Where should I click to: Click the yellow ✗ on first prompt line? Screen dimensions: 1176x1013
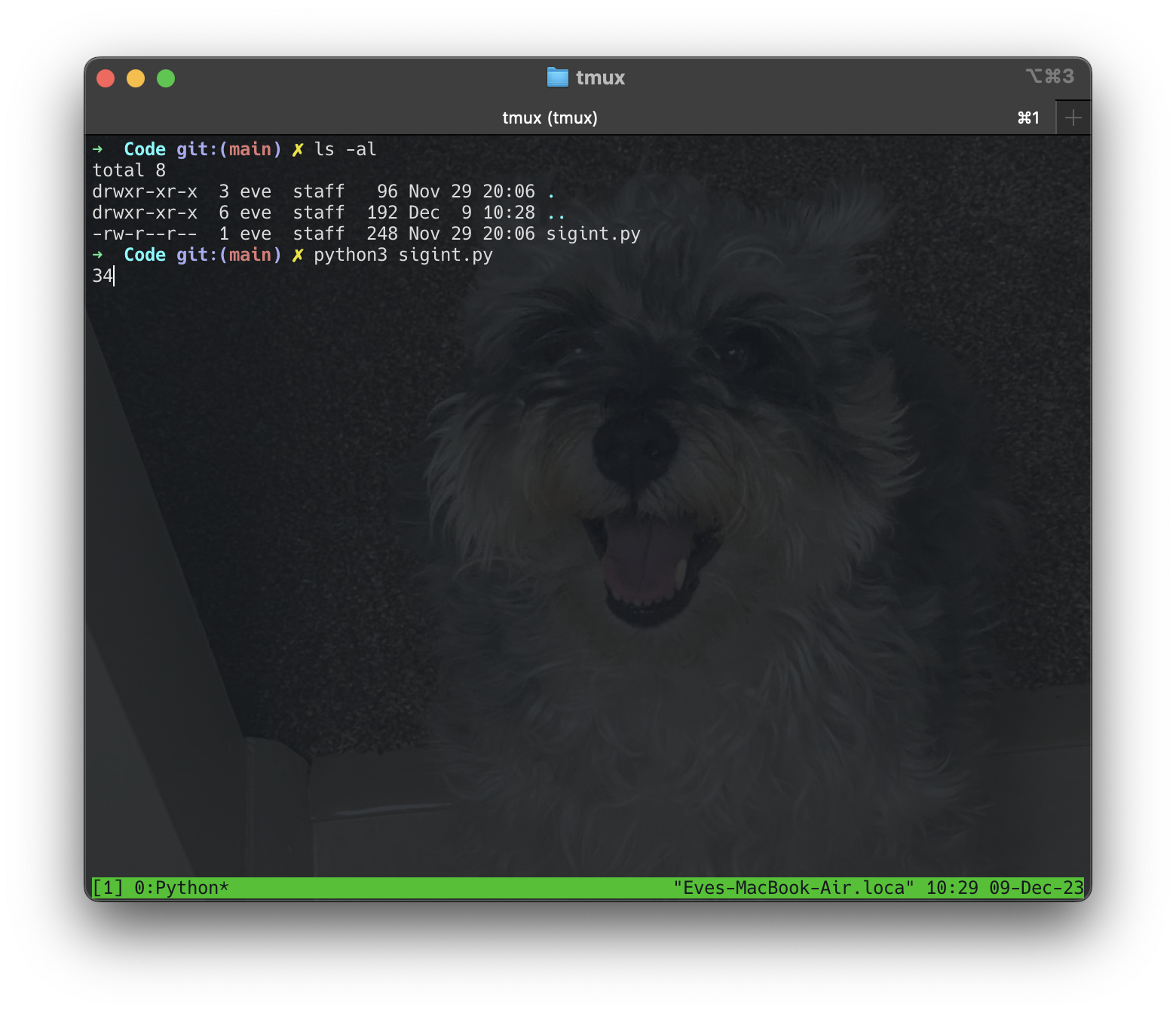(298, 149)
